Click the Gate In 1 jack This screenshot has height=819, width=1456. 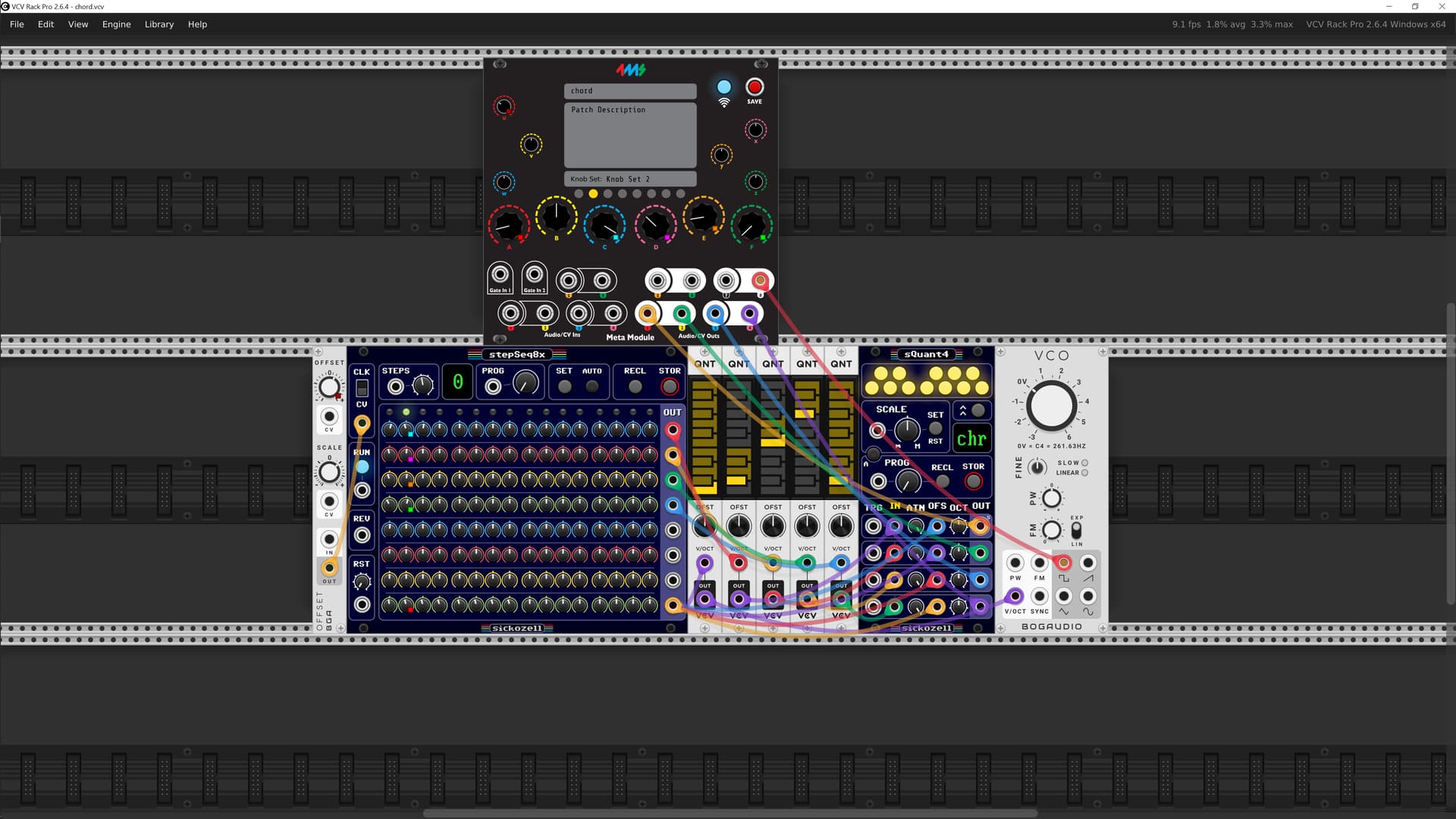pyautogui.click(x=500, y=275)
